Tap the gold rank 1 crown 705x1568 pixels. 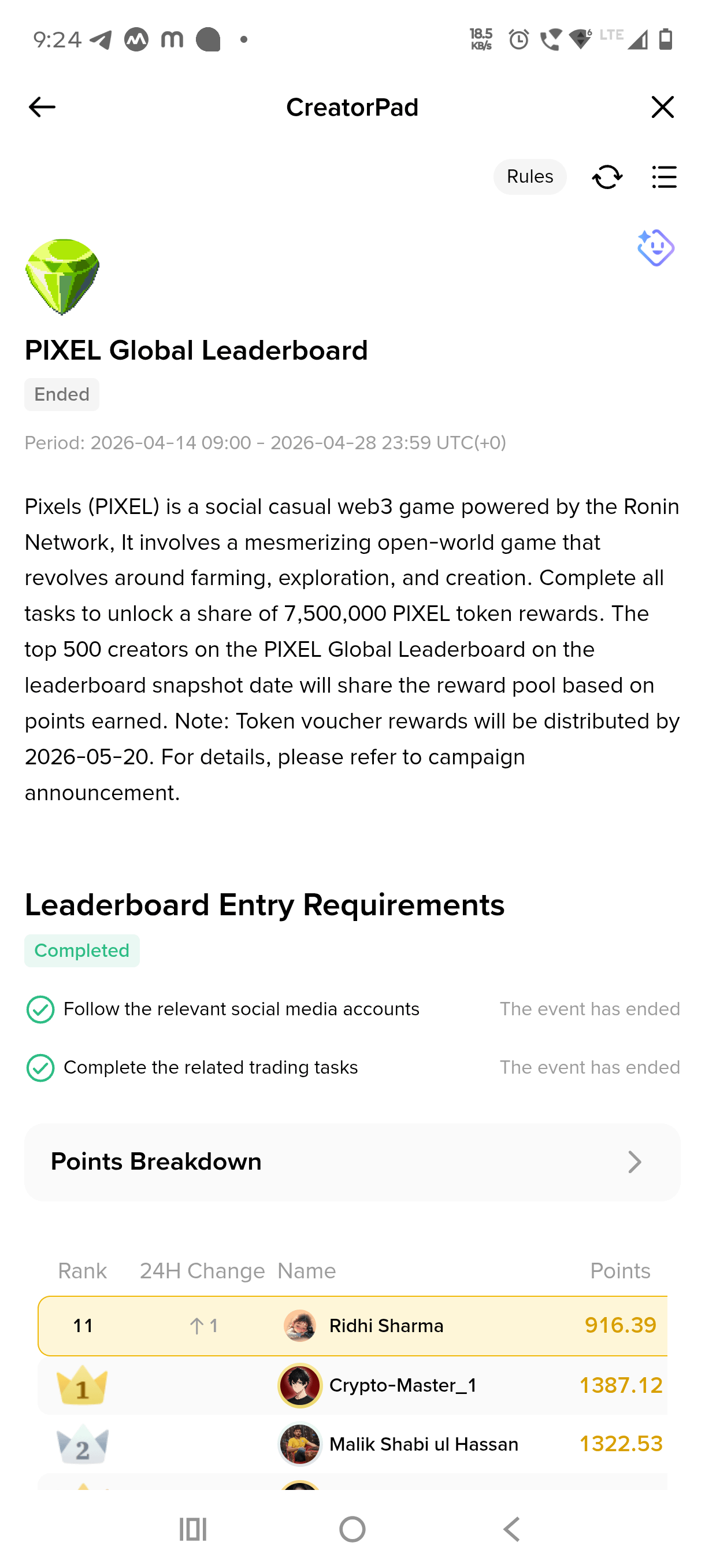[x=82, y=1385]
